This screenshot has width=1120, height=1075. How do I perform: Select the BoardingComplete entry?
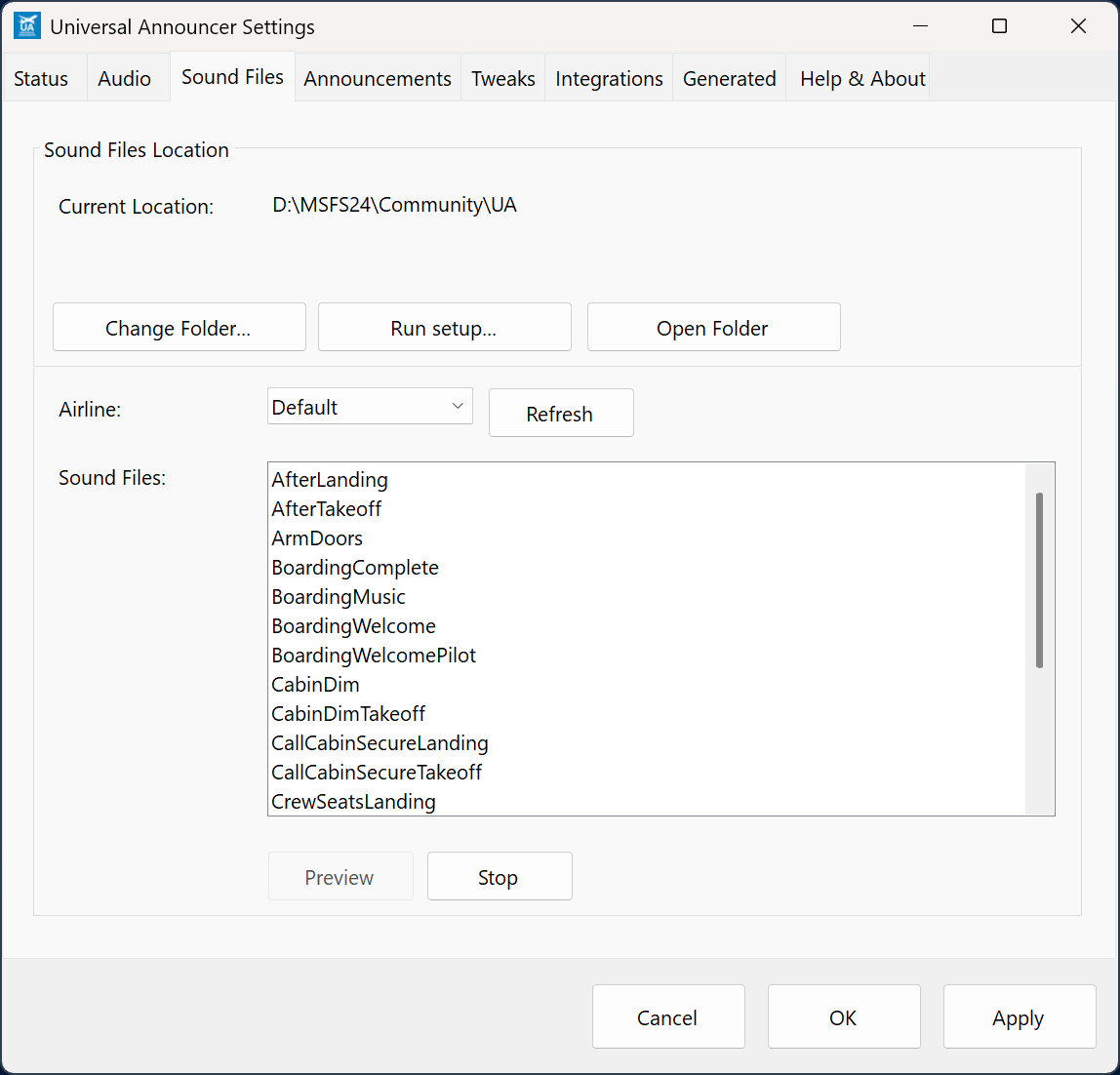tap(647, 568)
